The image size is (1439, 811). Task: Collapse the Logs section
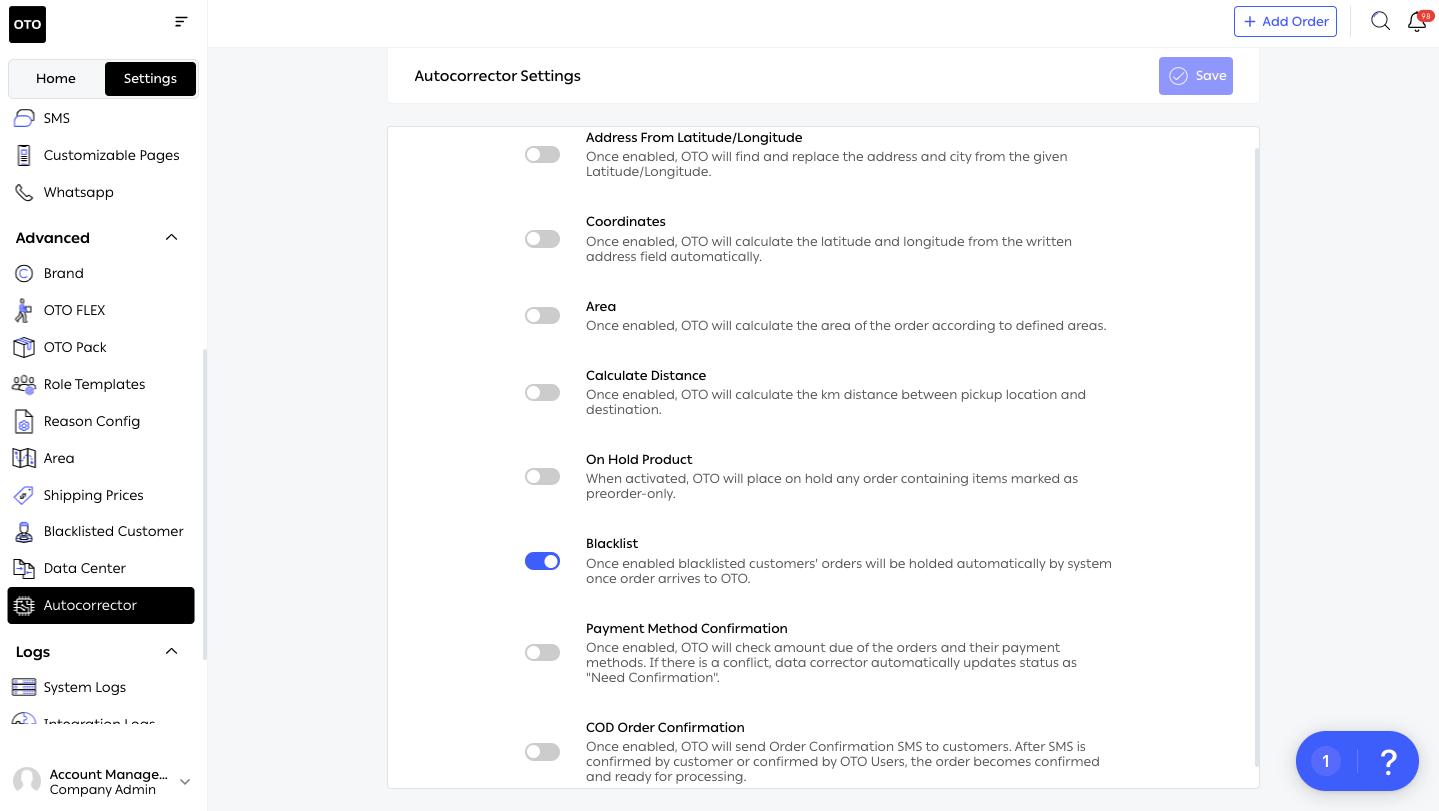(x=171, y=652)
